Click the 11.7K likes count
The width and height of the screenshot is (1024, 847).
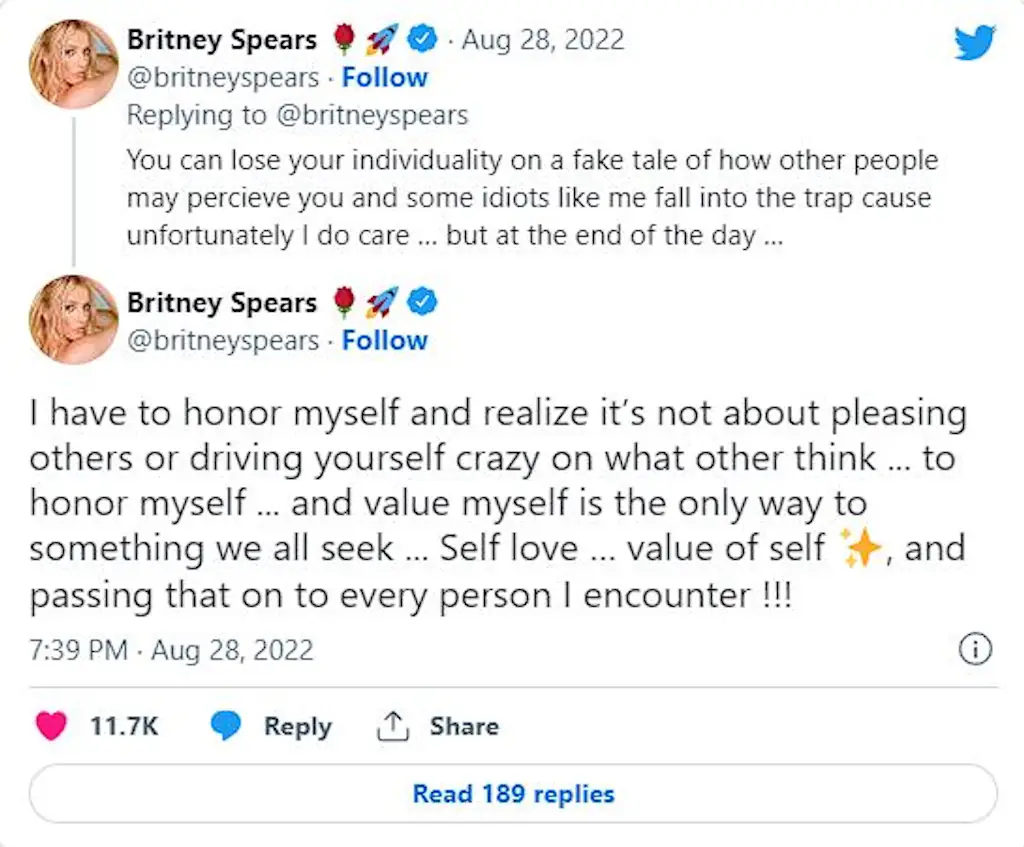[124, 726]
